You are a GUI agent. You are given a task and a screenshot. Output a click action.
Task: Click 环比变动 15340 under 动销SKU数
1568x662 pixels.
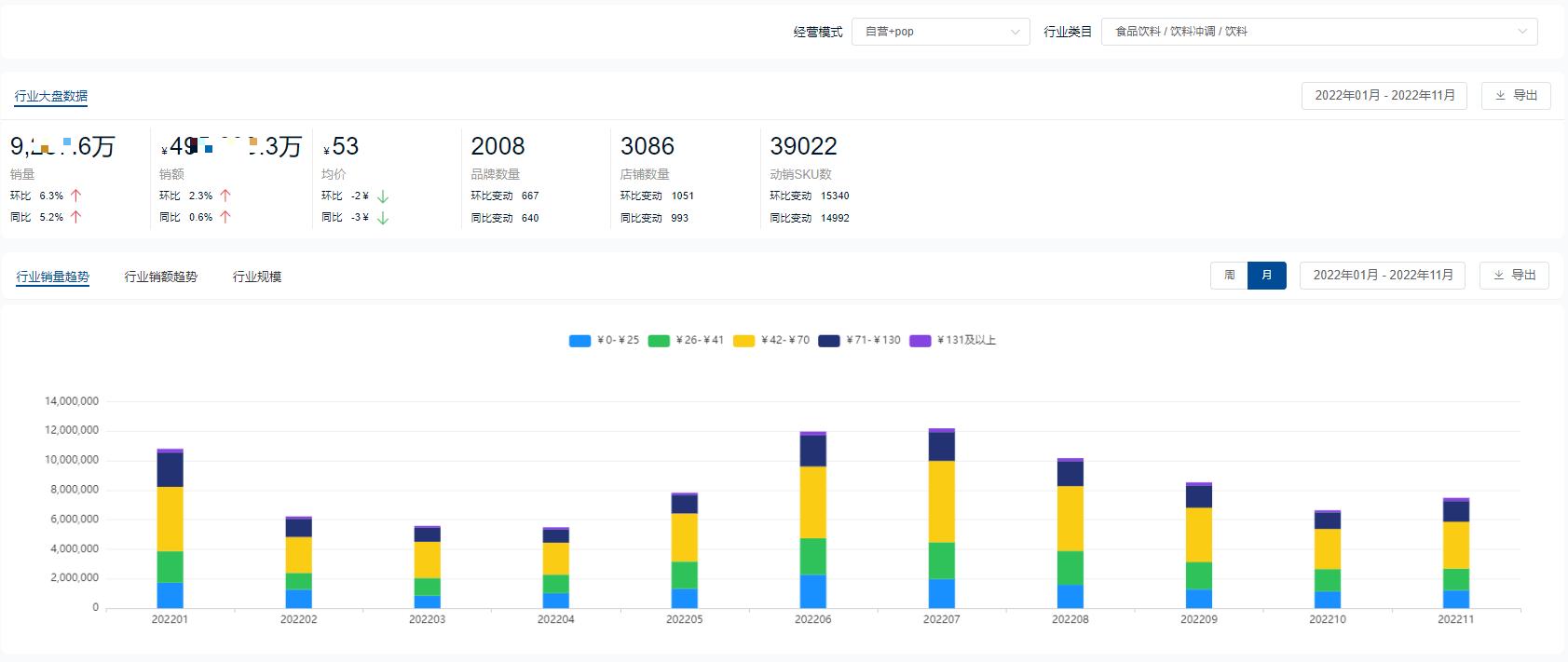[809, 196]
